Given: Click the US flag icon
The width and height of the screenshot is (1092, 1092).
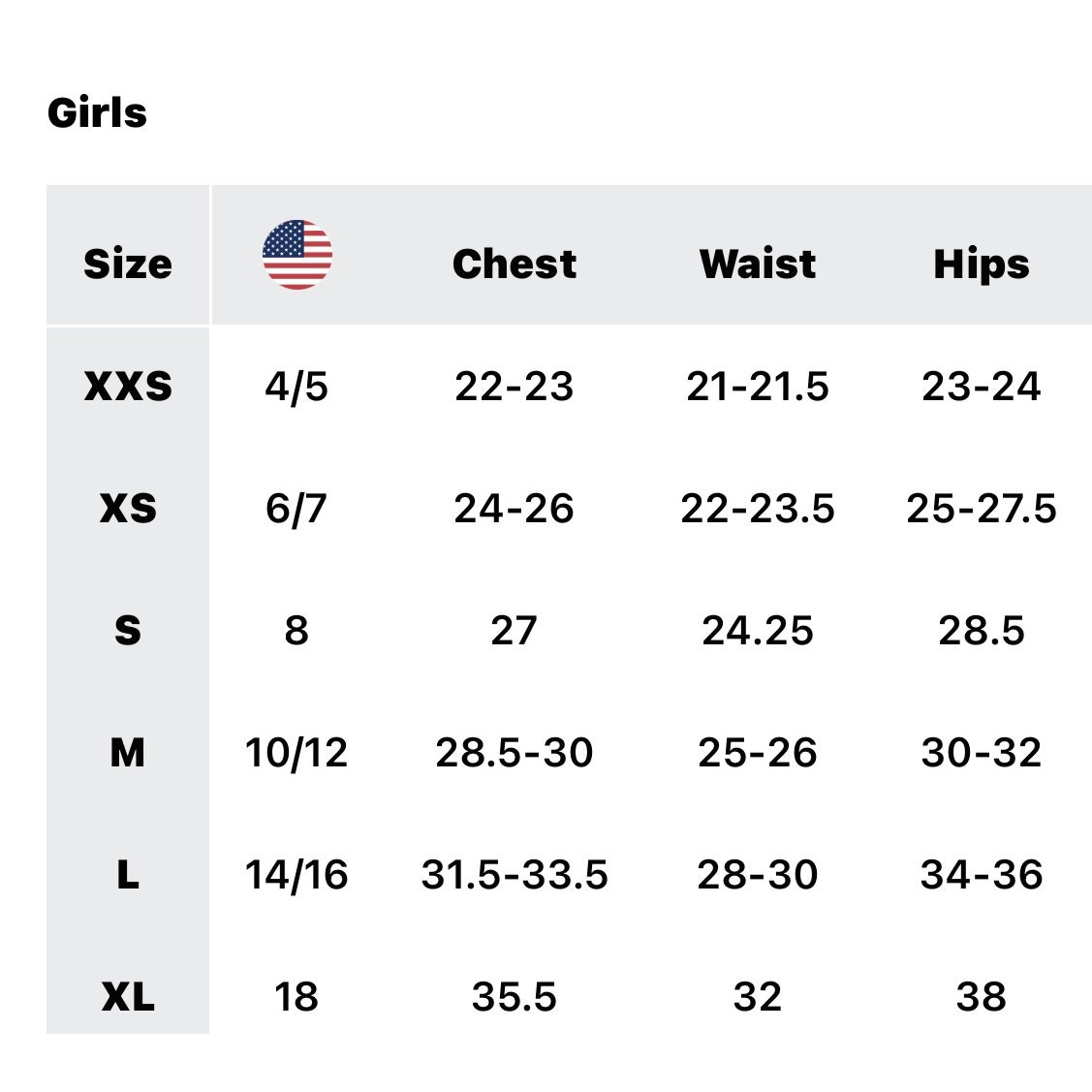Looking at the screenshot, I should tap(297, 255).
